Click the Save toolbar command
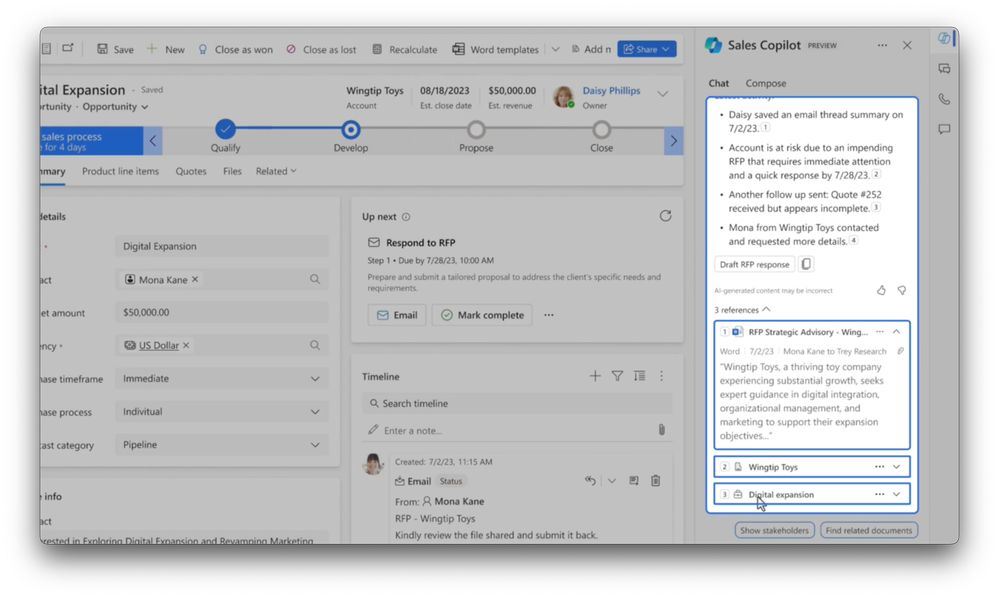This screenshot has width=999, height=597. point(115,49)
